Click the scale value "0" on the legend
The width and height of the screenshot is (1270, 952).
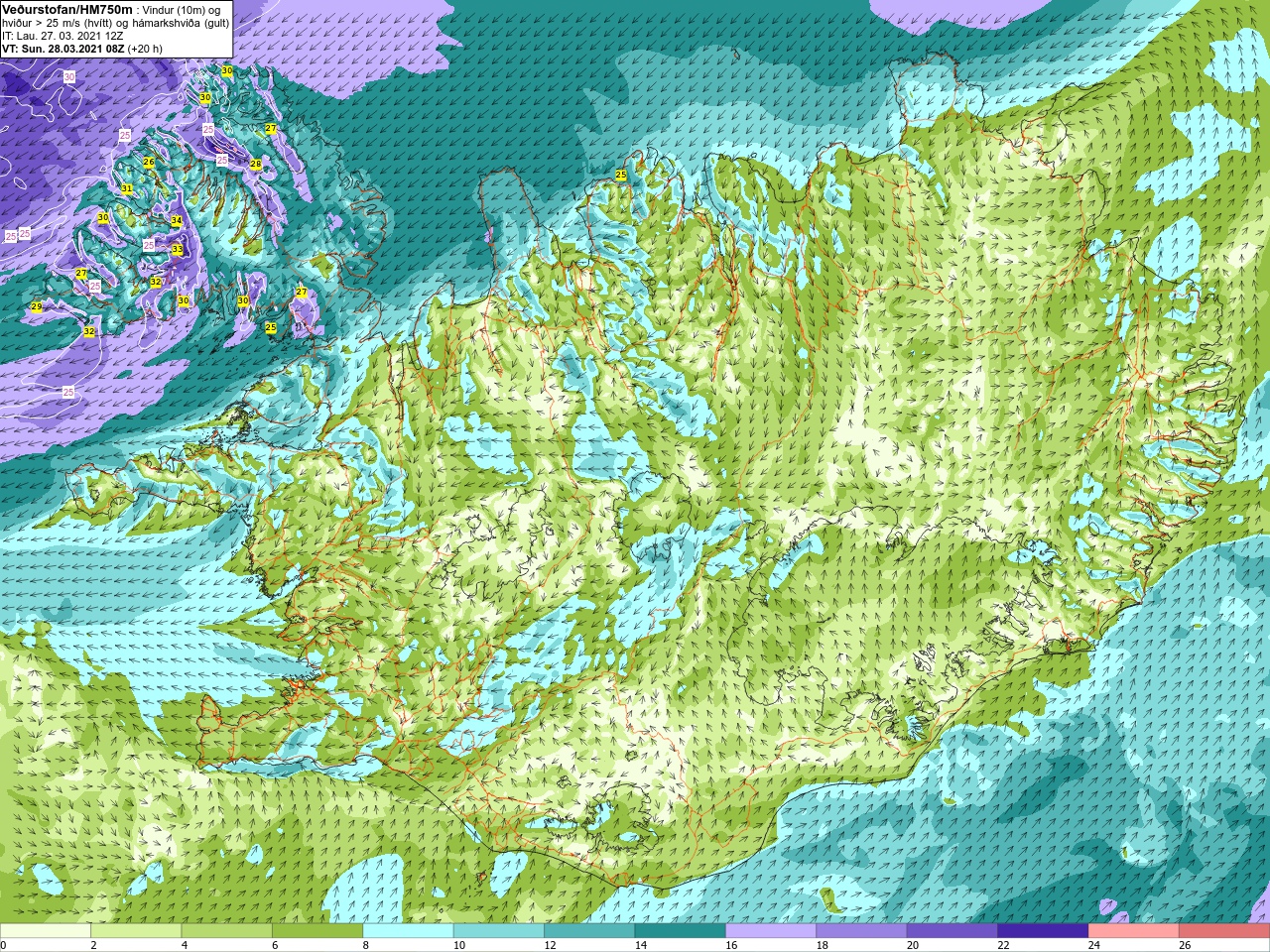3,946
